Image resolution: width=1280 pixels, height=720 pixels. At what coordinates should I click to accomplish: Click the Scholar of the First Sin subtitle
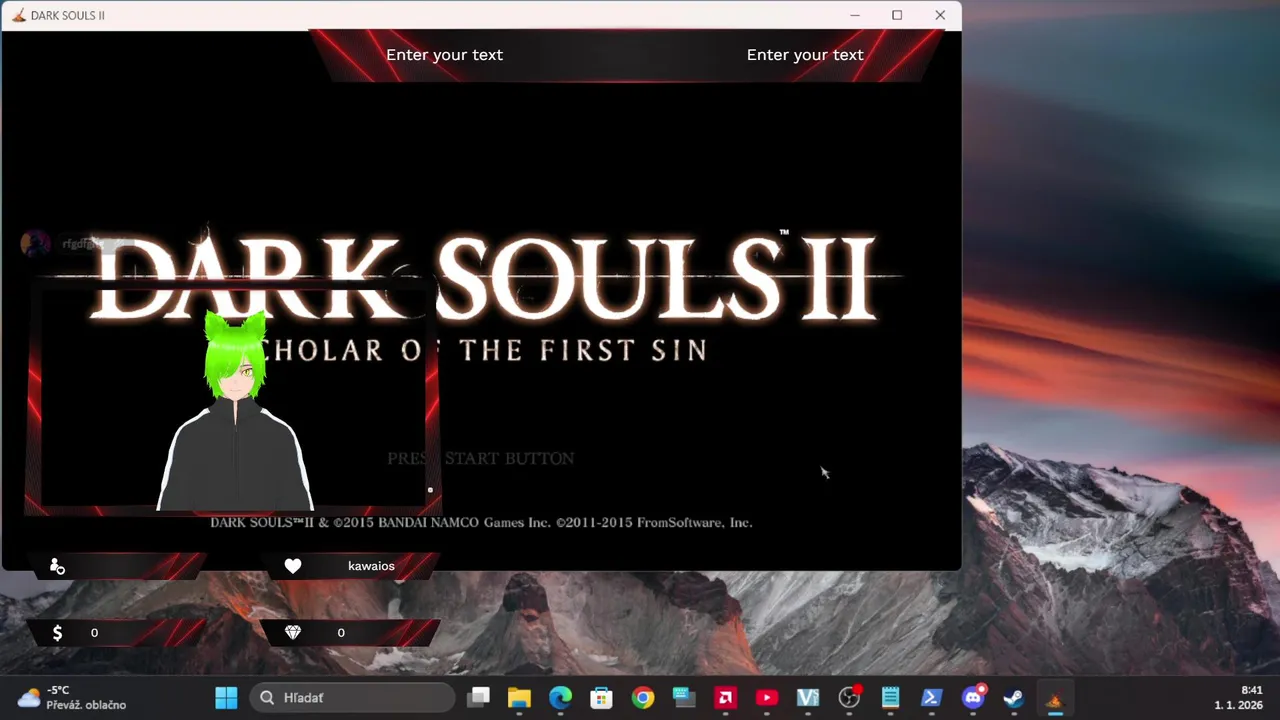coord(485,350)
